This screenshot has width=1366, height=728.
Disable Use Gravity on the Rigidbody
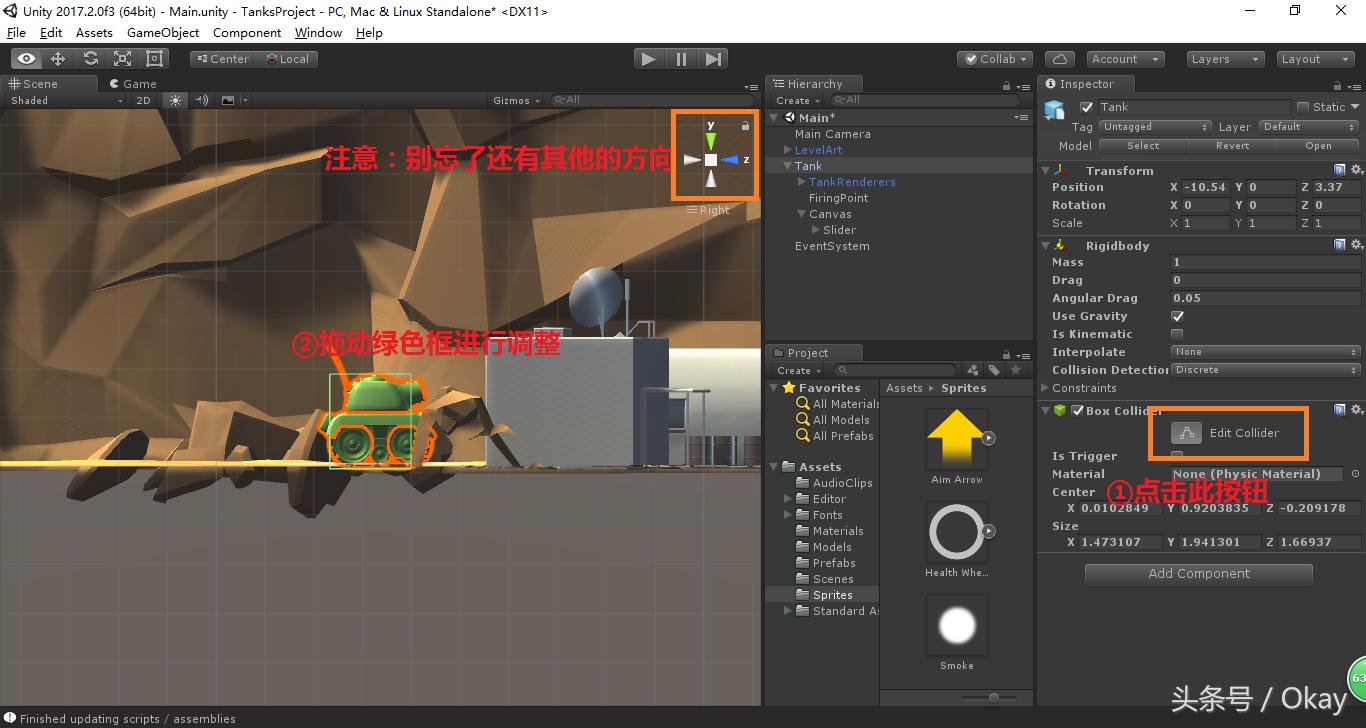click(x=1177, y=316)
